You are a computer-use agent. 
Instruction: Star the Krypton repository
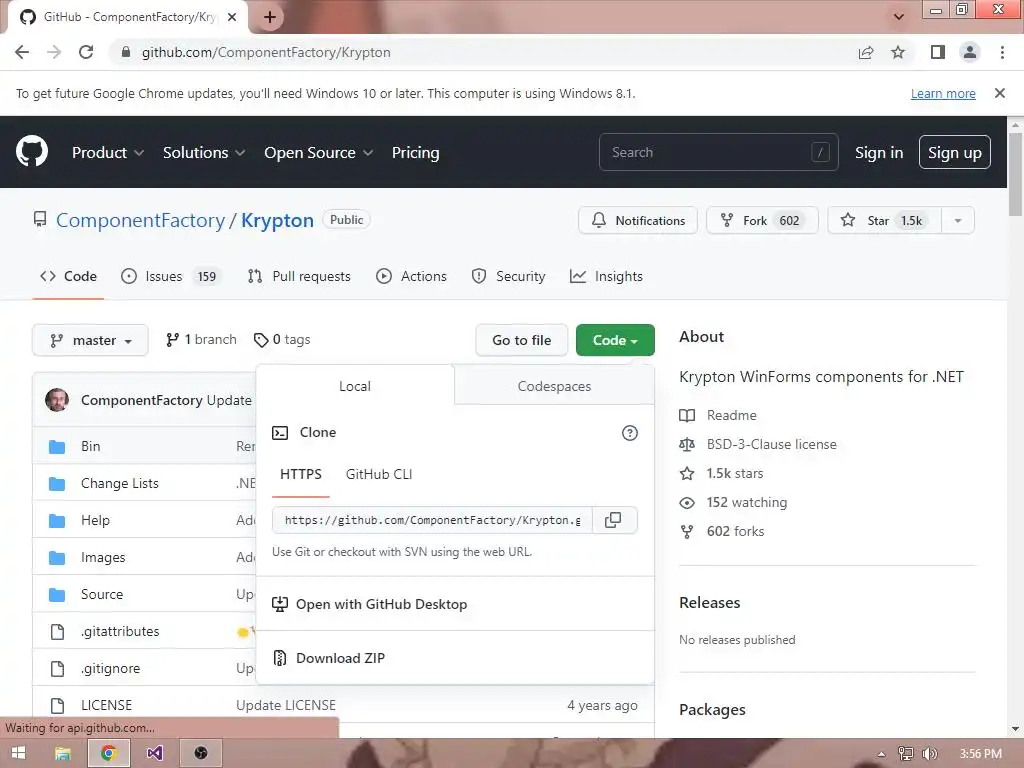click(x=885, y=221)
